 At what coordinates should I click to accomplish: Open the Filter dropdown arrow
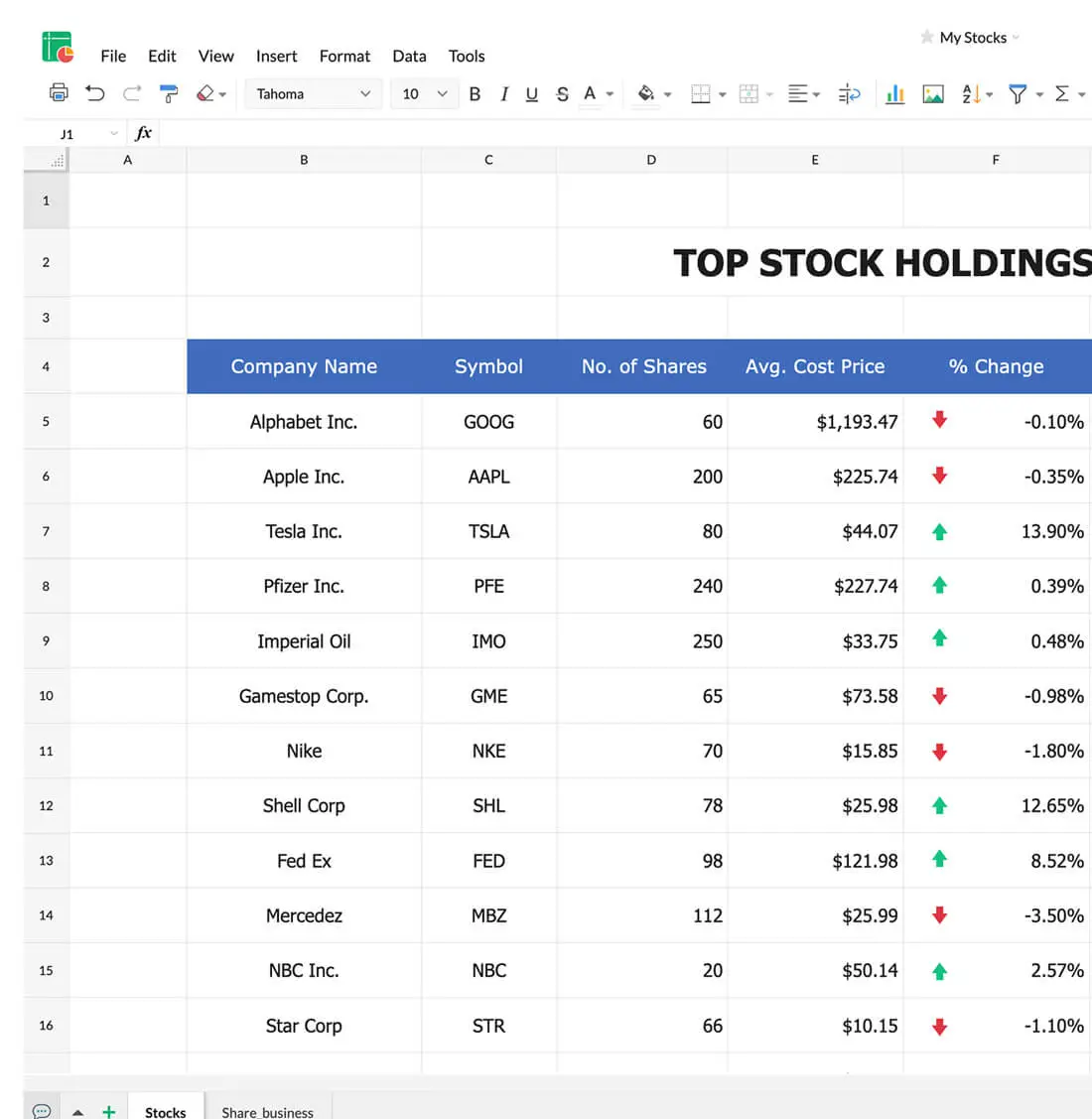[1039, 94]
